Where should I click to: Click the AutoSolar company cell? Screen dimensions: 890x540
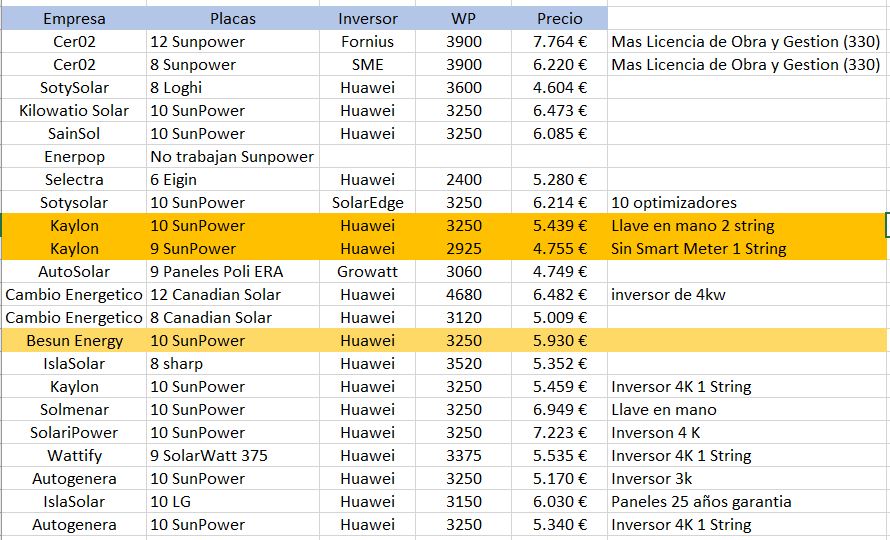point(74,271)
